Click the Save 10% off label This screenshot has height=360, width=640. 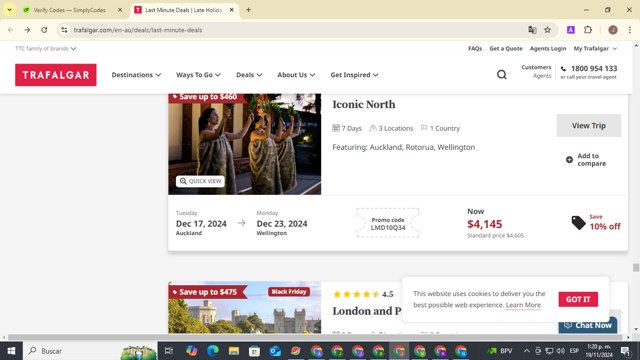coord(605,222)
